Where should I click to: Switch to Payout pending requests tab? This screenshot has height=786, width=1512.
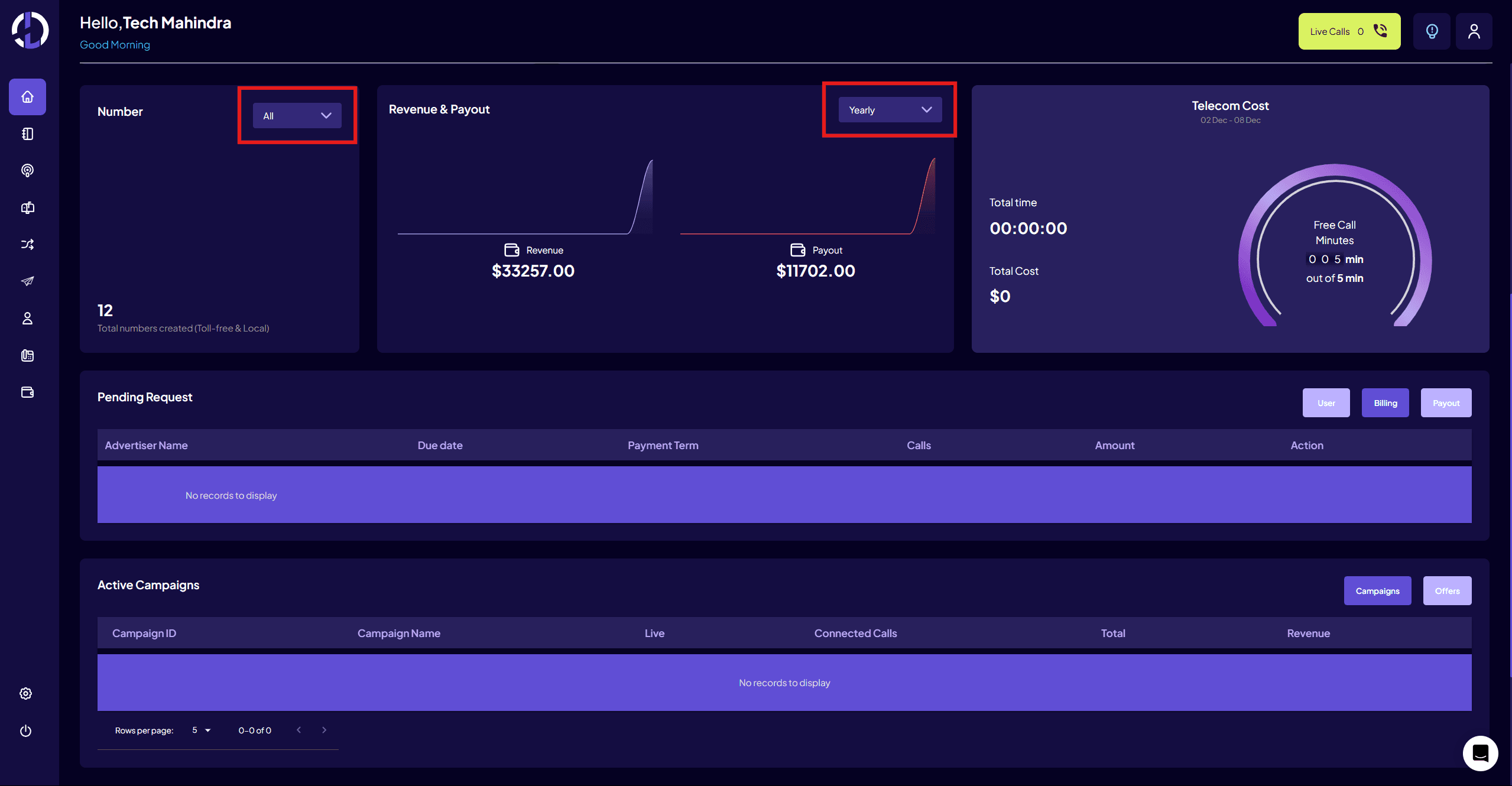[x=1446, y=403]
